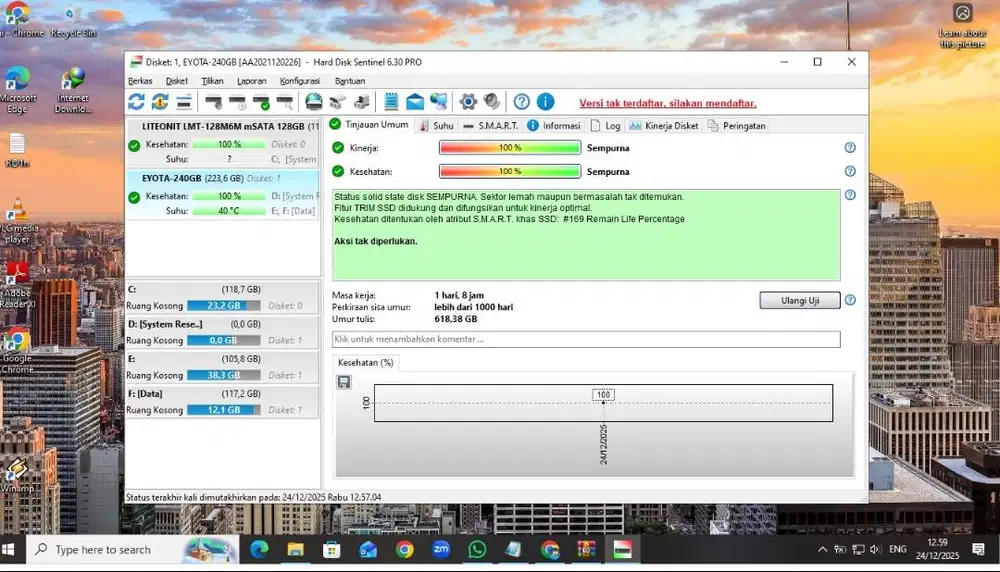1000x572 pixels.
Task: Click the blue refresh arrows toolbar icon
Action: point(136,101)
